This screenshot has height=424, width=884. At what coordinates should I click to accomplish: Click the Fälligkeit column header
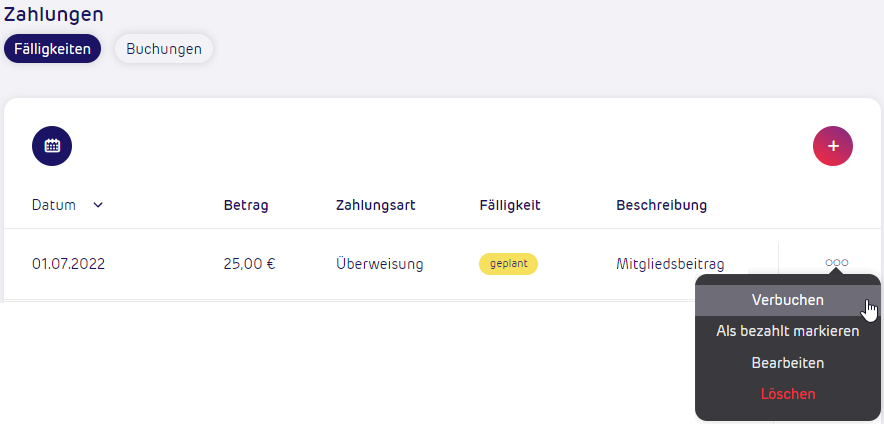[510, 205]
